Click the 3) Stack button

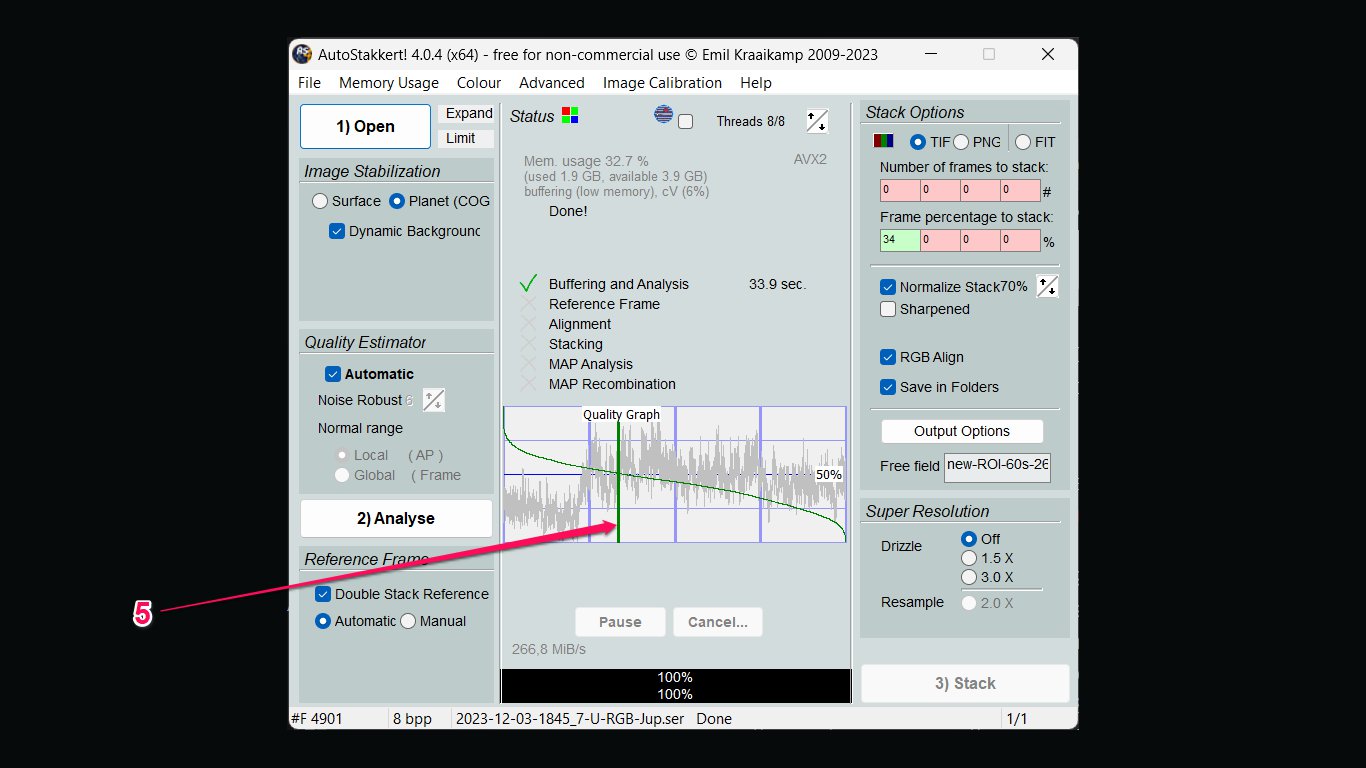[965, 683]
